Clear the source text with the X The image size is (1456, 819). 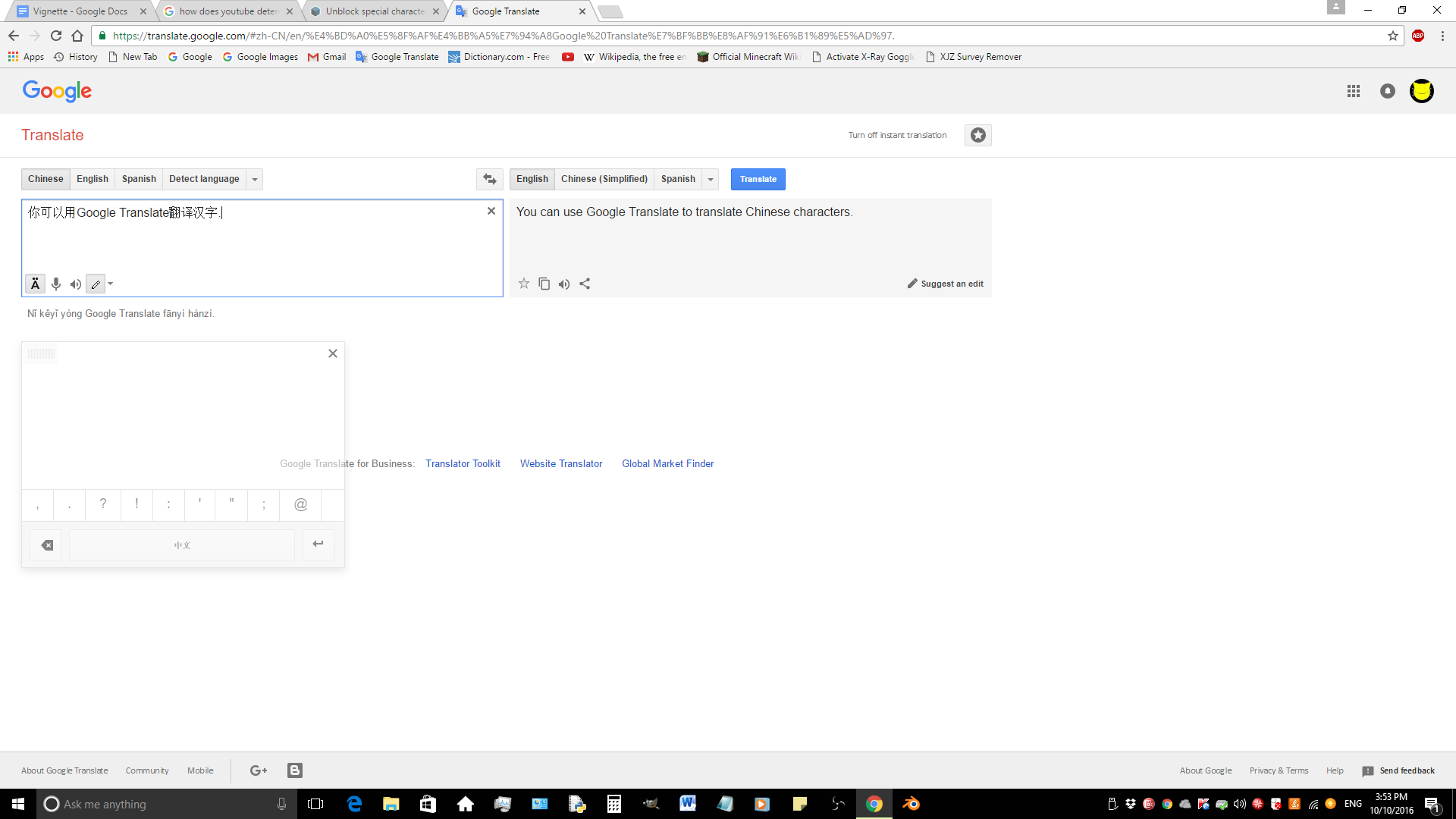click(491, 211)
